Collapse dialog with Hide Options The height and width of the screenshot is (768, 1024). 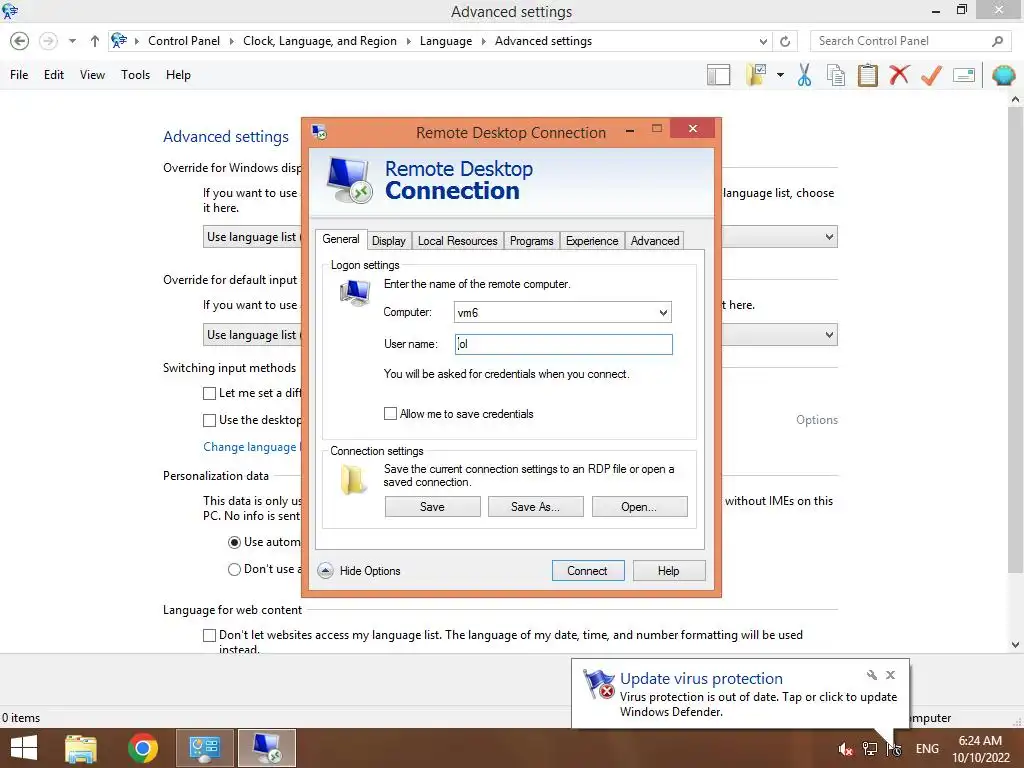(x=359, y=571)
